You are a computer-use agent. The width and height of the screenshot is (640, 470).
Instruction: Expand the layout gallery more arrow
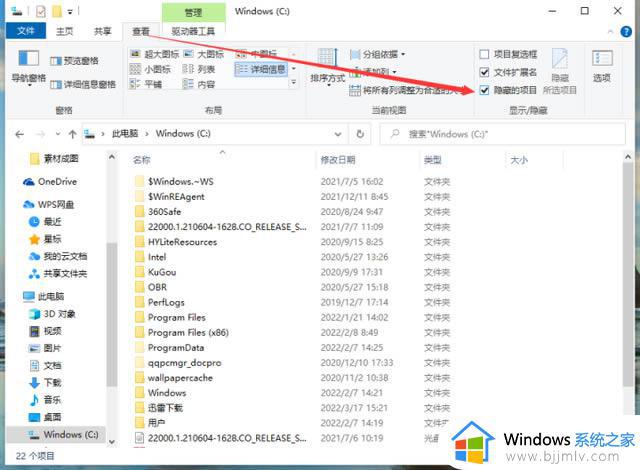[293, 82]
